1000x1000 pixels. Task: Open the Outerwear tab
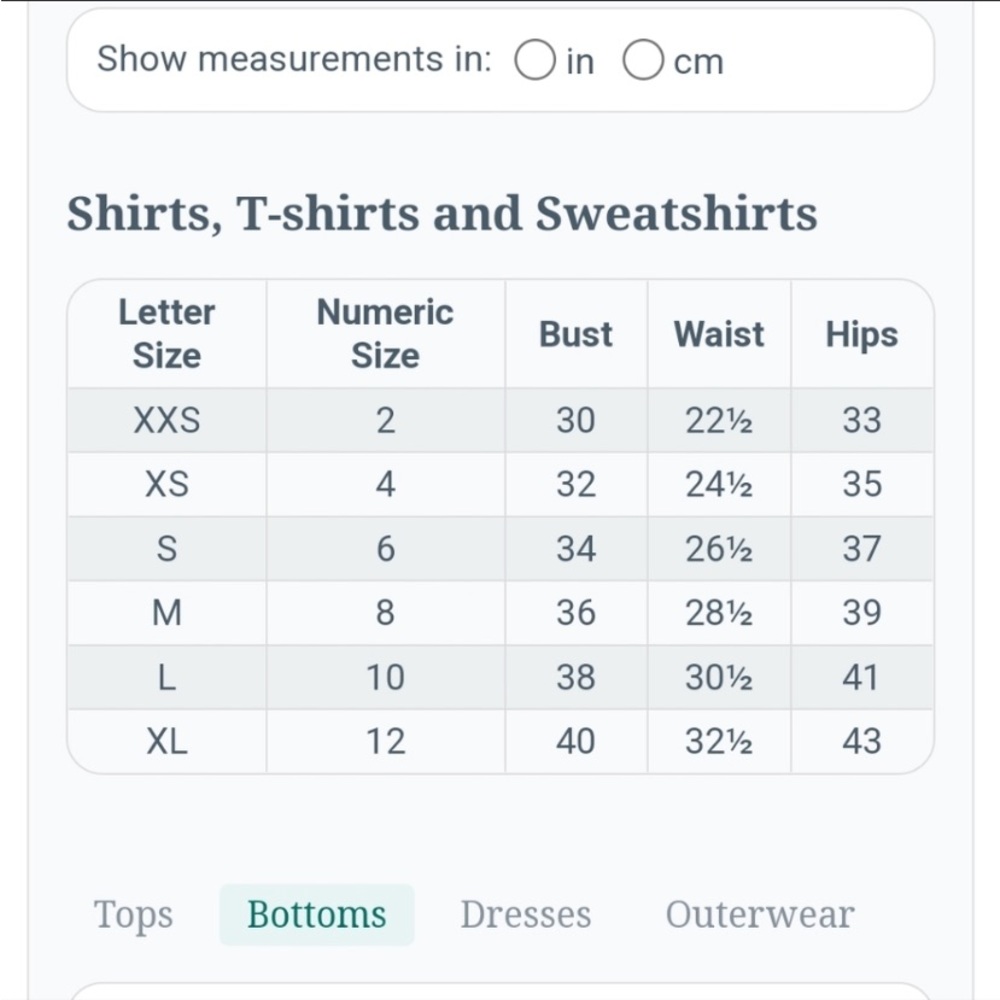(760, 915)
